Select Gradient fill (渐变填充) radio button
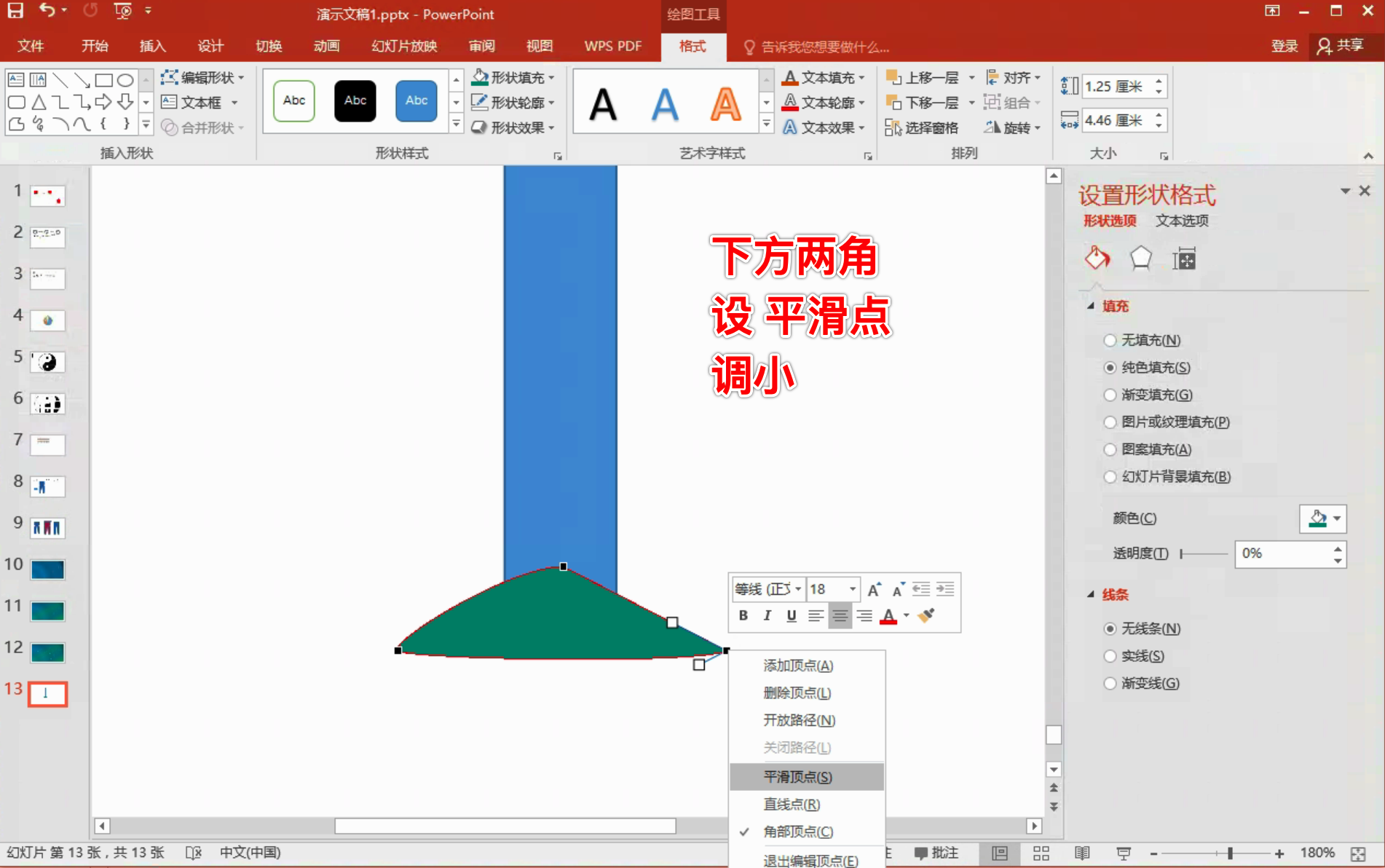Image resolution: width=1385 pixels, height=868 pixels. (1110, 395)
